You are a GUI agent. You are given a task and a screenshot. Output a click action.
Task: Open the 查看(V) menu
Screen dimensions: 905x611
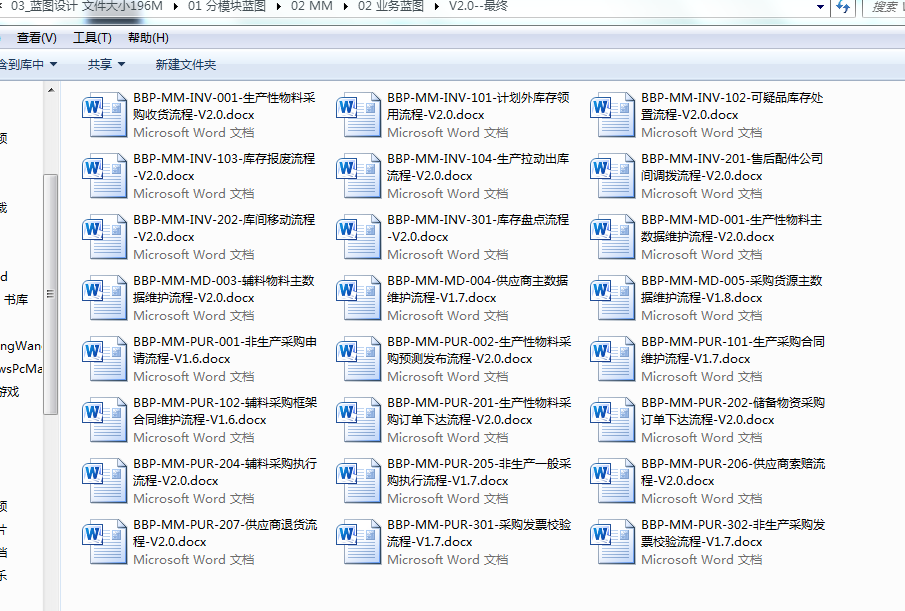[x=36, y=38]
